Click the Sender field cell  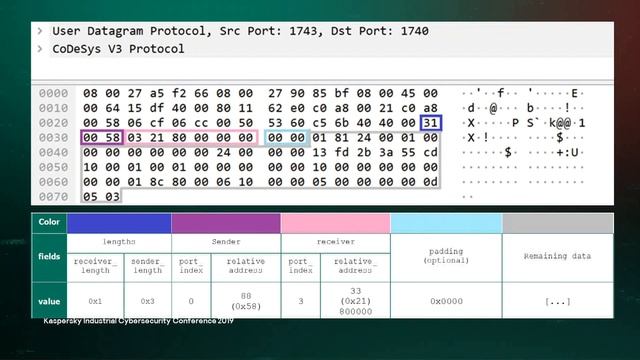(226, 243)
